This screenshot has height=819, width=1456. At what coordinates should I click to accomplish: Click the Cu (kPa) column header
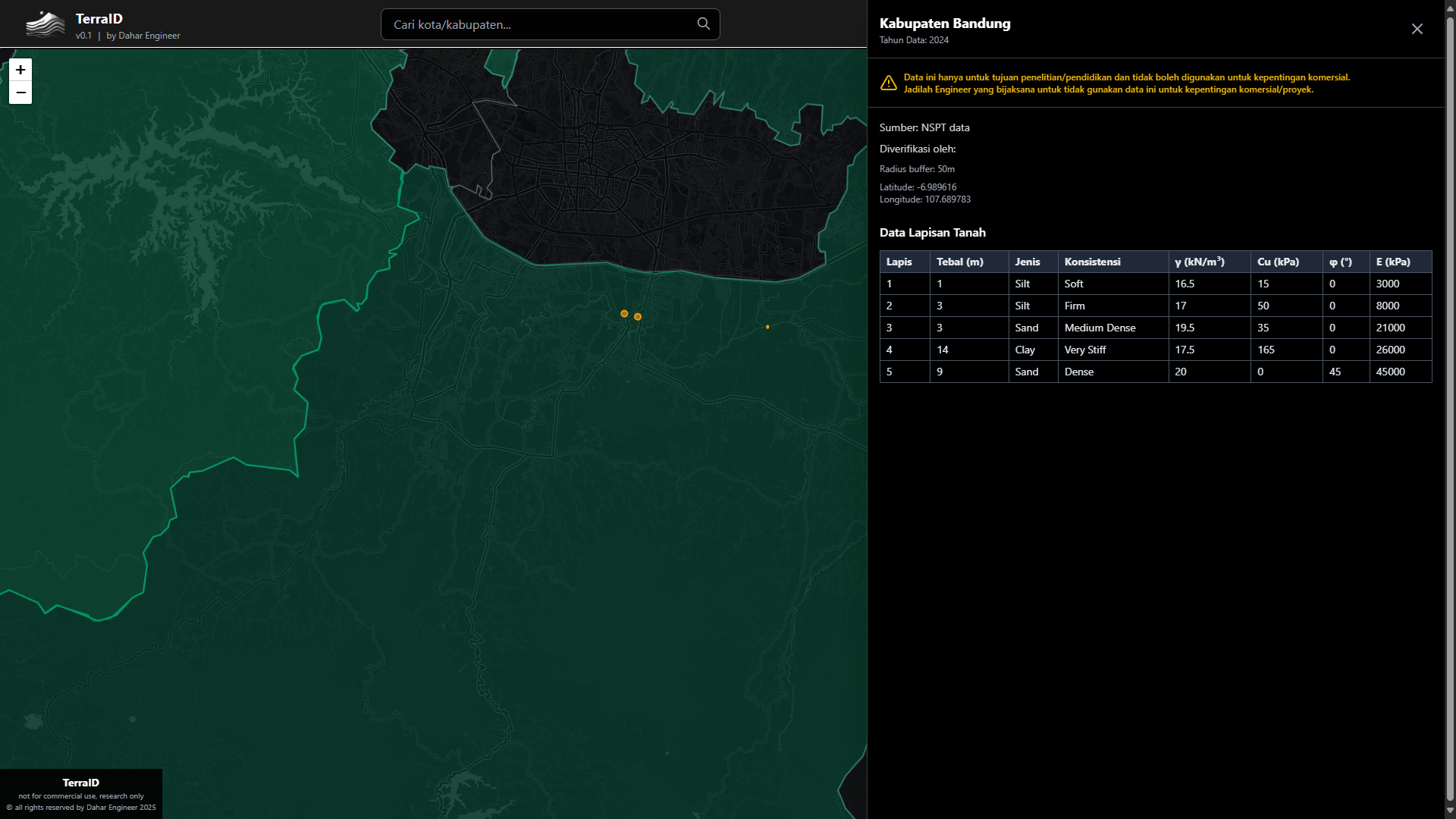1278,262
